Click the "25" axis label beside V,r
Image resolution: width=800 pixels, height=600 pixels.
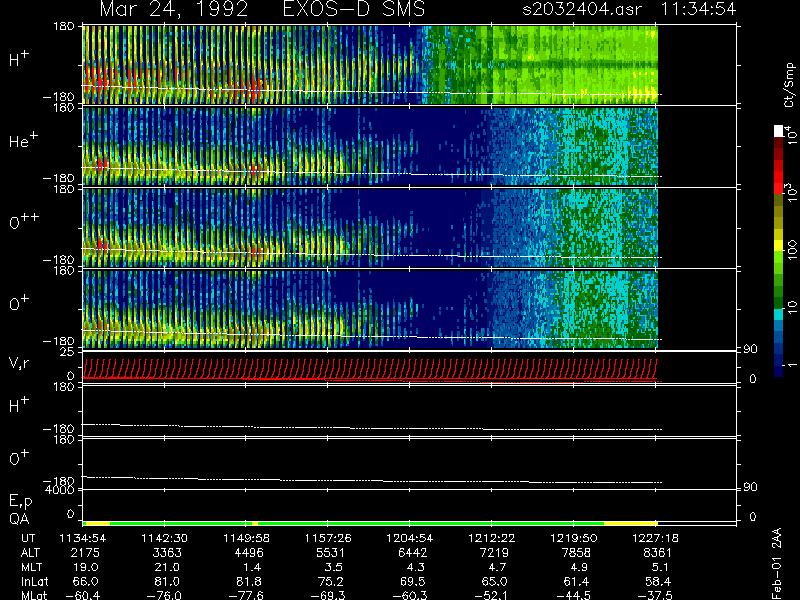(x=67, y=352)
